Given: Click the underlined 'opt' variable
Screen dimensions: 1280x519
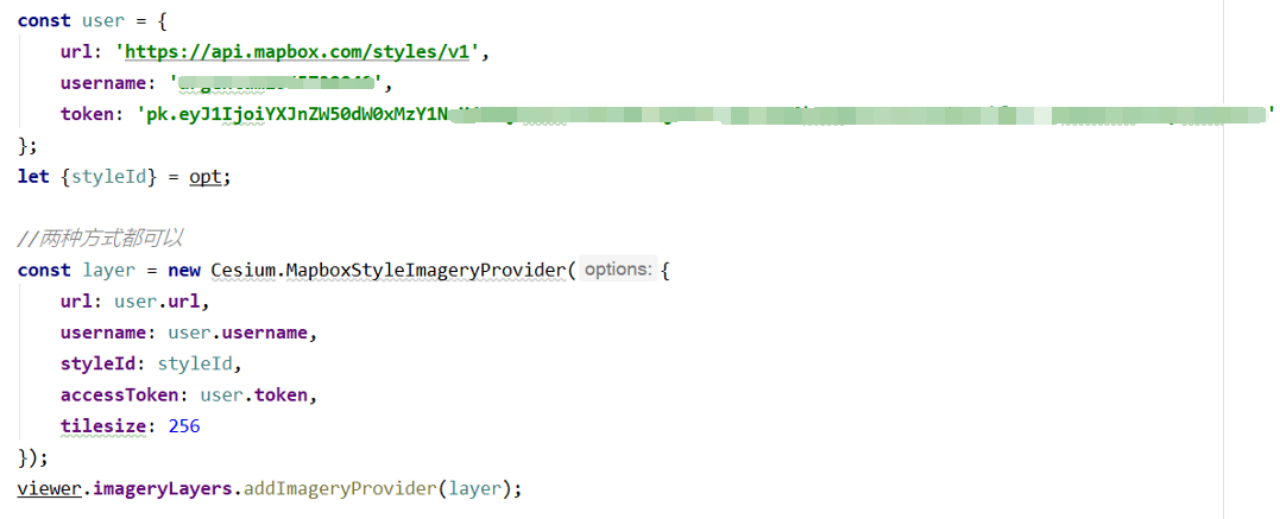Looking at the screenshot, I should pos(205,177).
